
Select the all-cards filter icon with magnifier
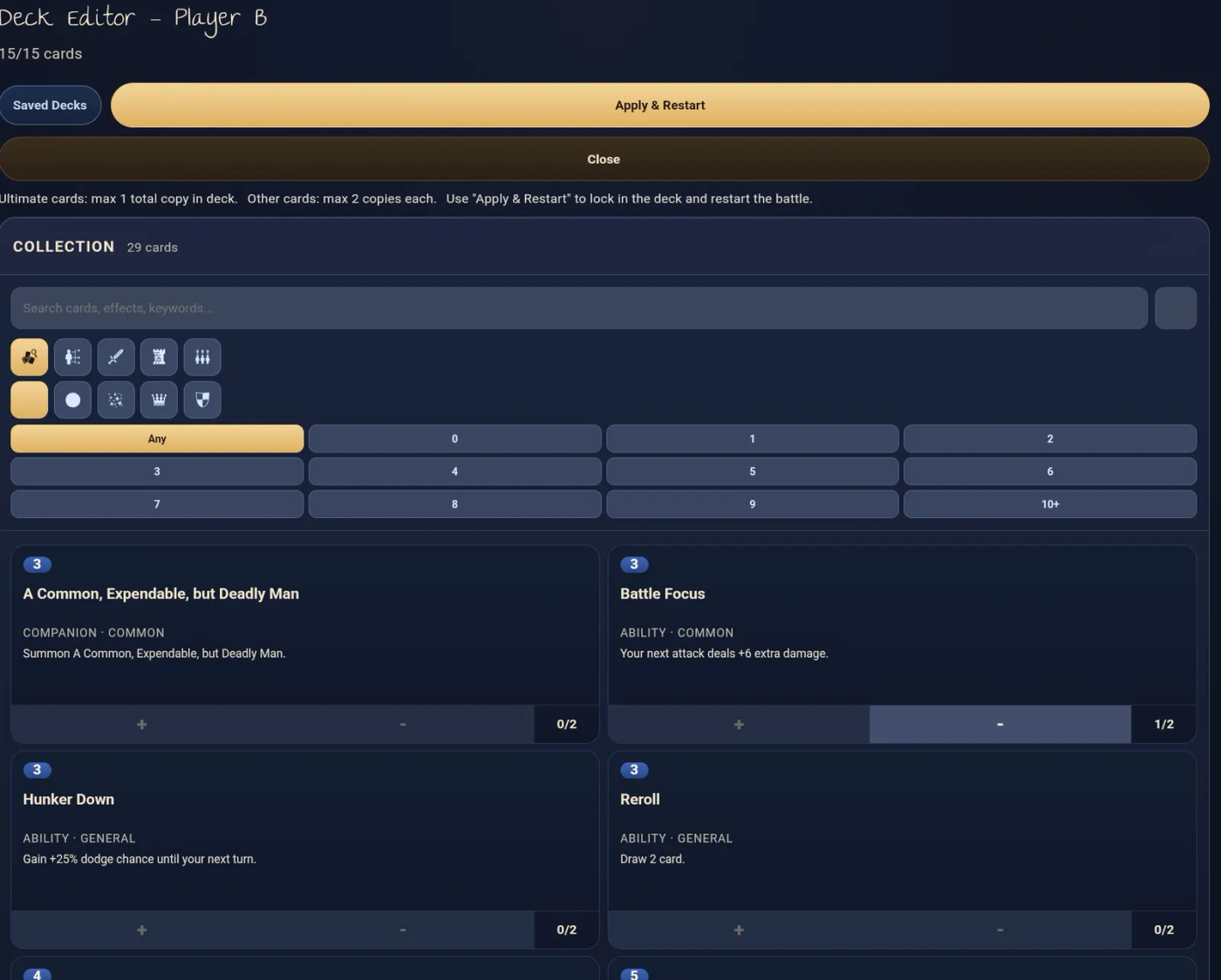[29, 357]
